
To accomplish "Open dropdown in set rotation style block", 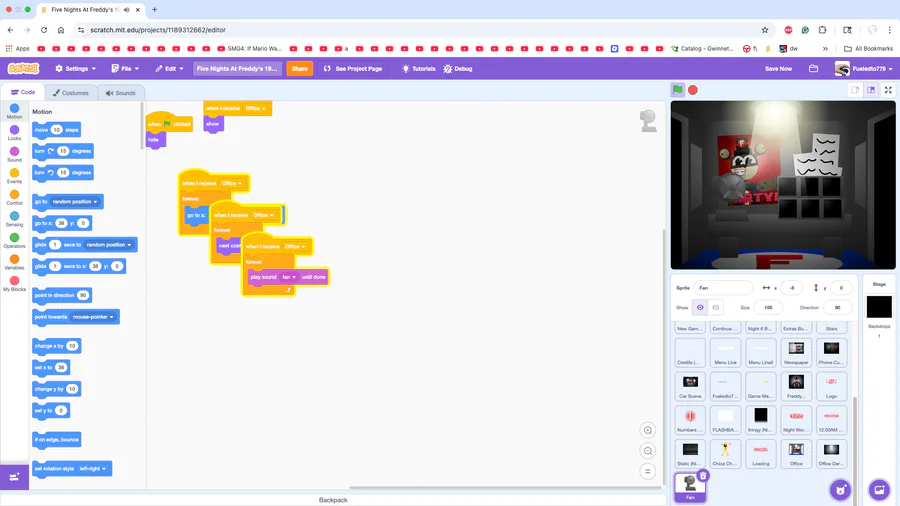I will (92, 469).
